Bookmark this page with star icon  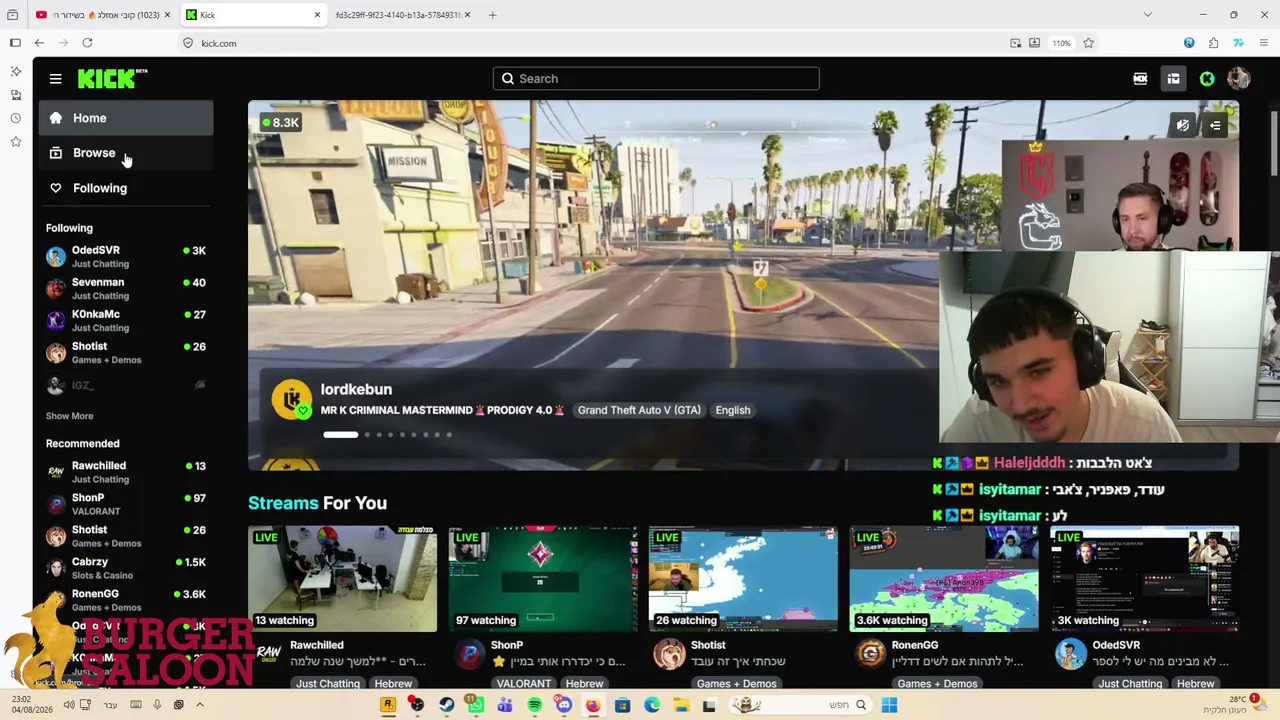(1088, 43)
